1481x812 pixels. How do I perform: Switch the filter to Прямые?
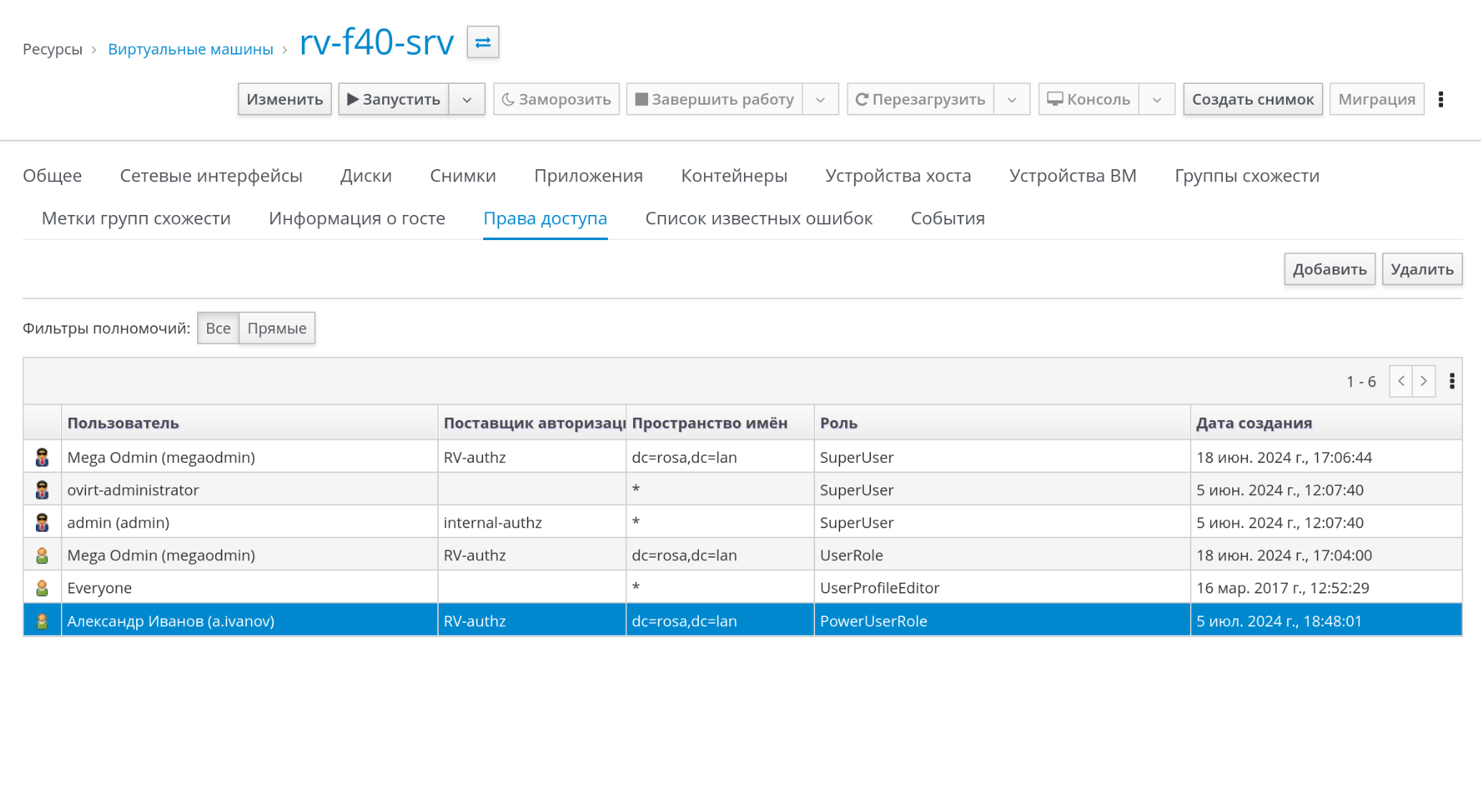277,328
